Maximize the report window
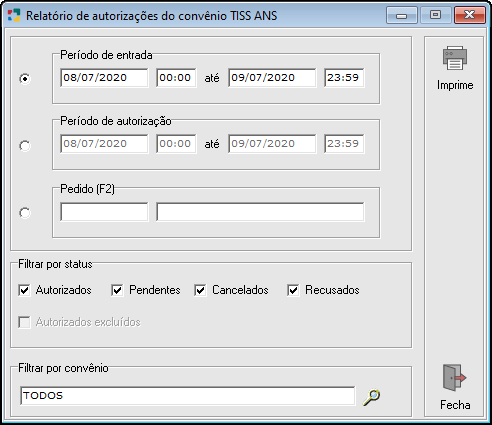492x425 pixels. point(435,15)
